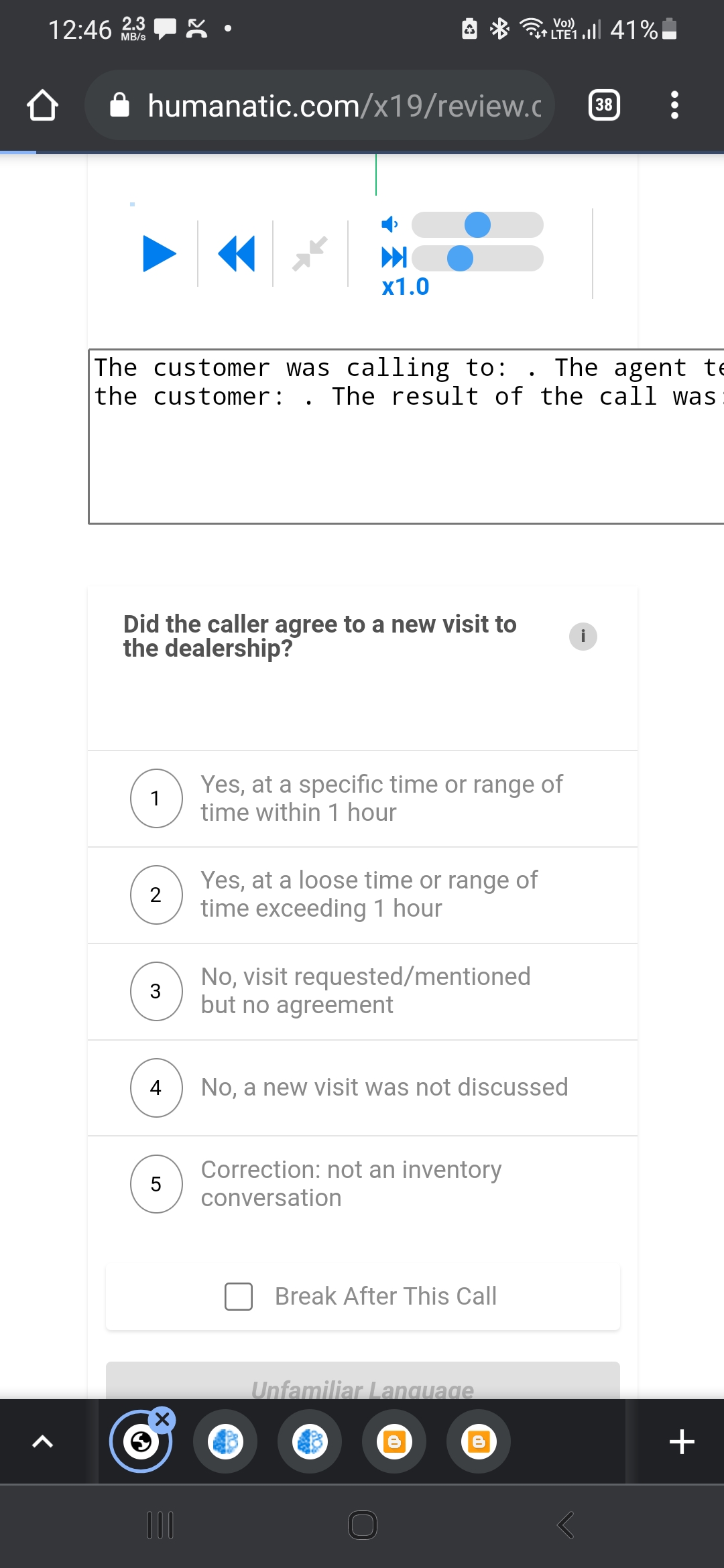The width and height of the screenshot is (724, 1568).
Task: Choose option 4 visit not discussed
Action: (x=156, y=1088)
